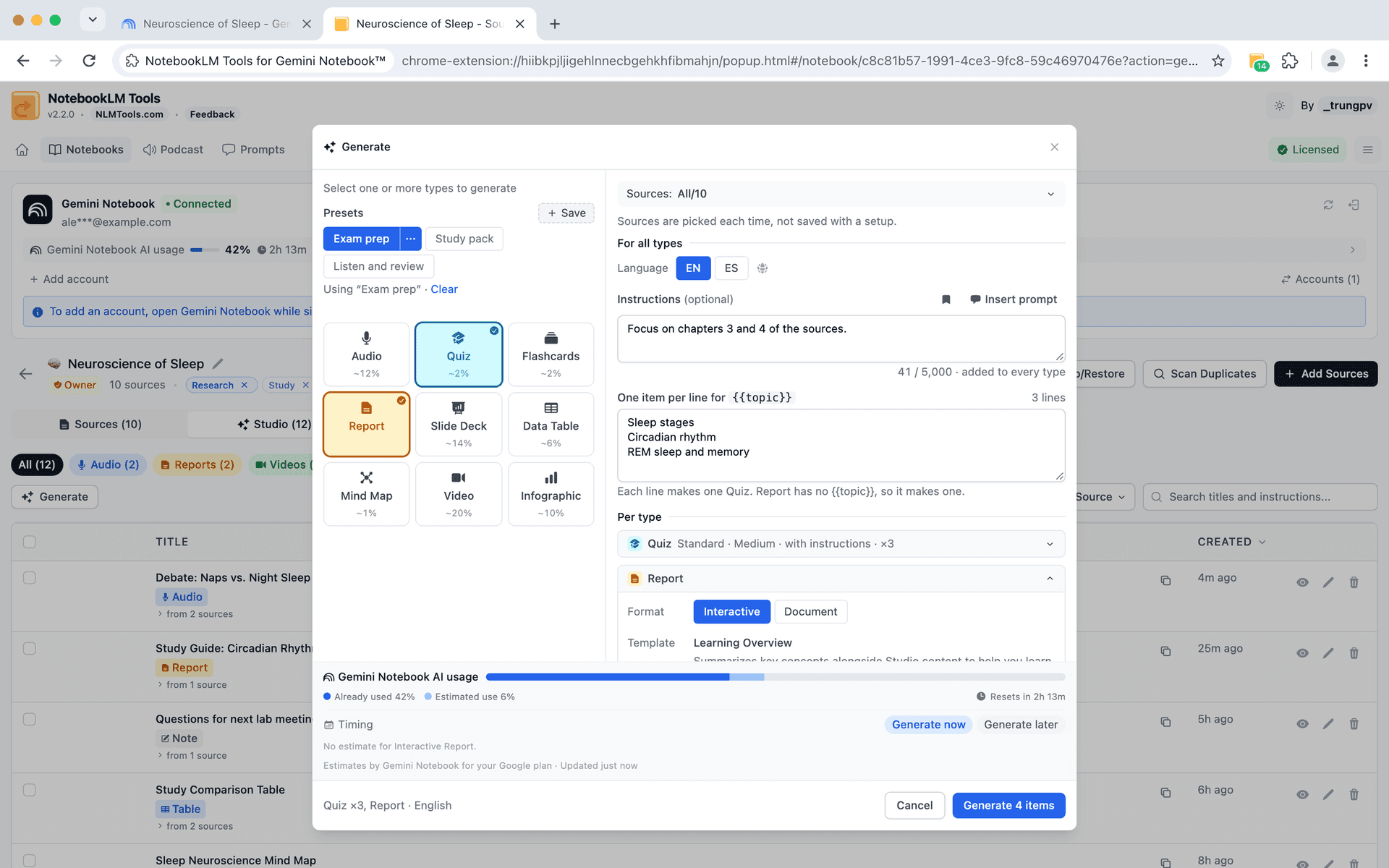Expand the Quiz per-type settings
The height and width of the screenshot is (868, 1389).
click(x=841, y=544)
